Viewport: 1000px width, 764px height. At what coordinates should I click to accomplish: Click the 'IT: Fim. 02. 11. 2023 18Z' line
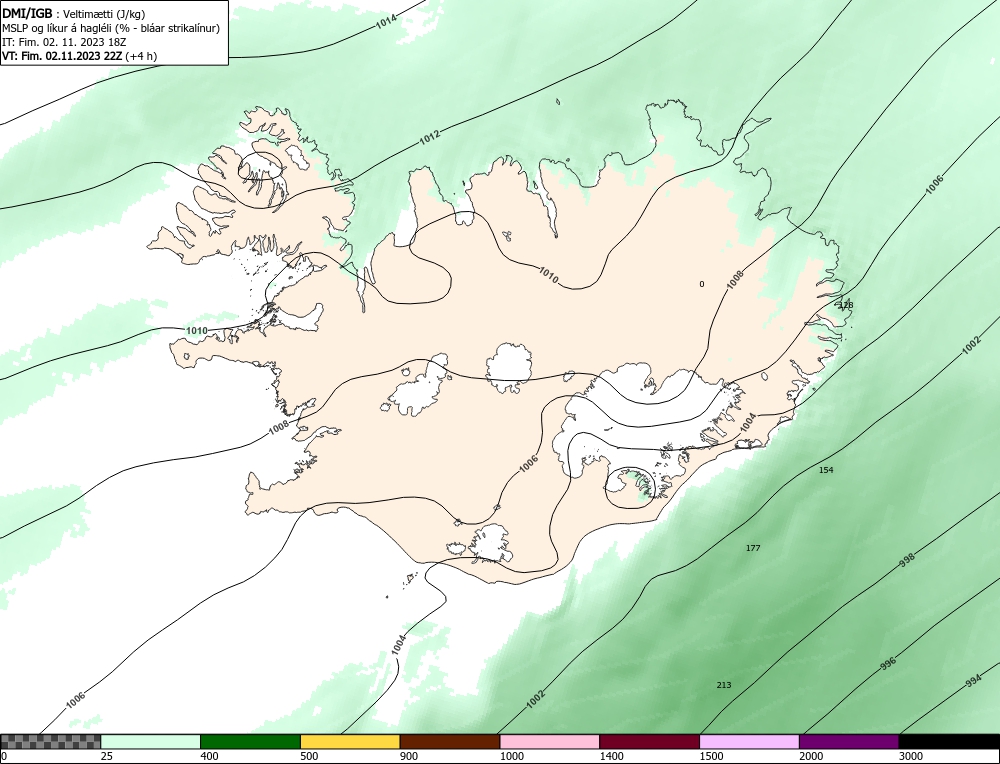(x=64, y=42)
